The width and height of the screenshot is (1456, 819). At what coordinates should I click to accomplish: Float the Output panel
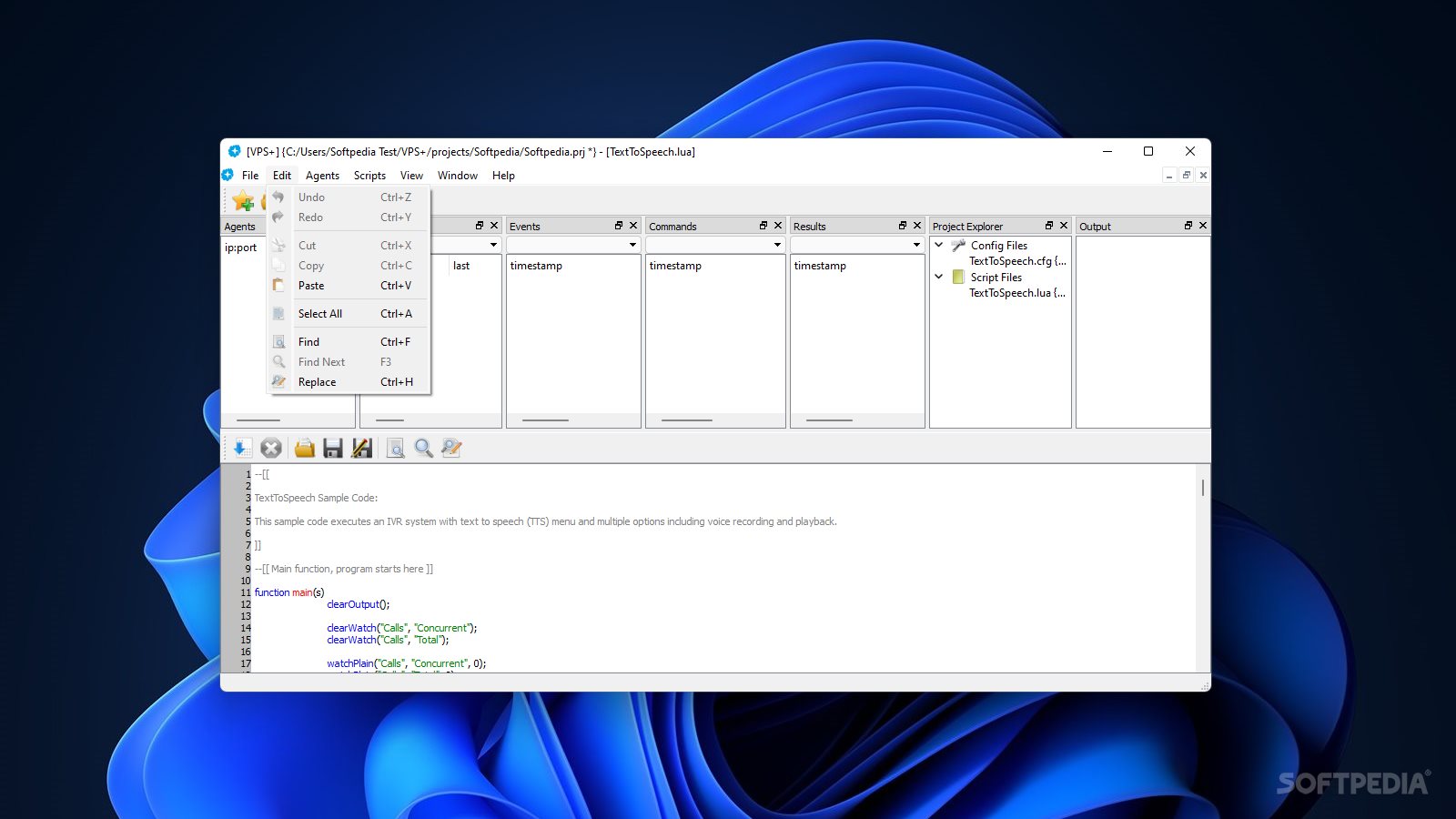(1188, 226)
